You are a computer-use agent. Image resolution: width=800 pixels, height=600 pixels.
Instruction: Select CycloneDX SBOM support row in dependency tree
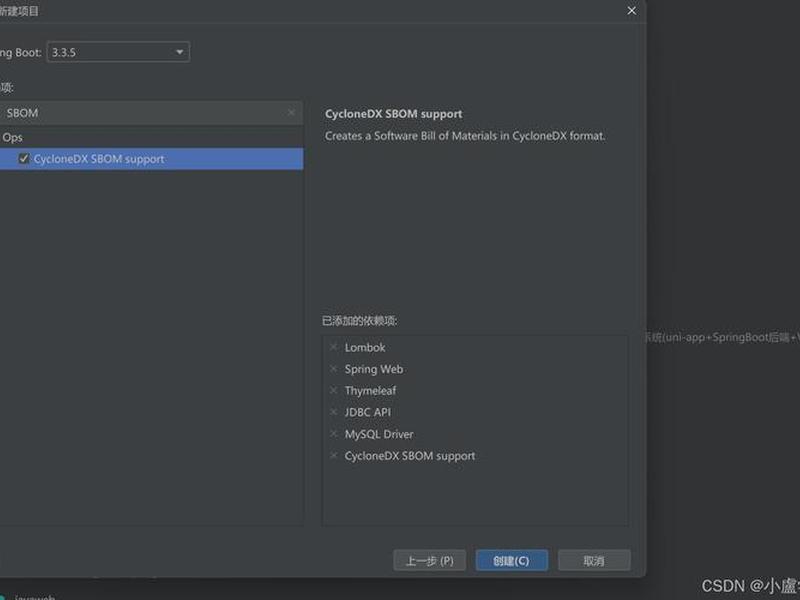coord(152,159)
